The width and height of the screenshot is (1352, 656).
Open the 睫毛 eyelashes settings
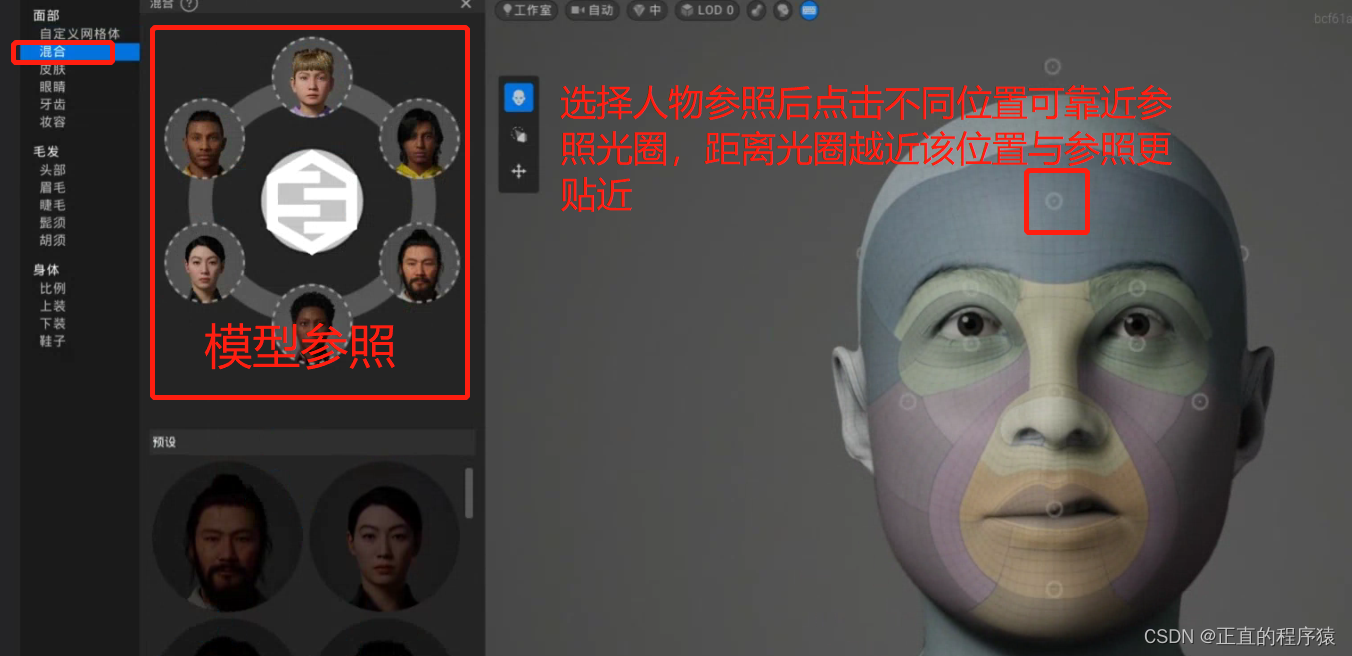click(x=52, y=205)
